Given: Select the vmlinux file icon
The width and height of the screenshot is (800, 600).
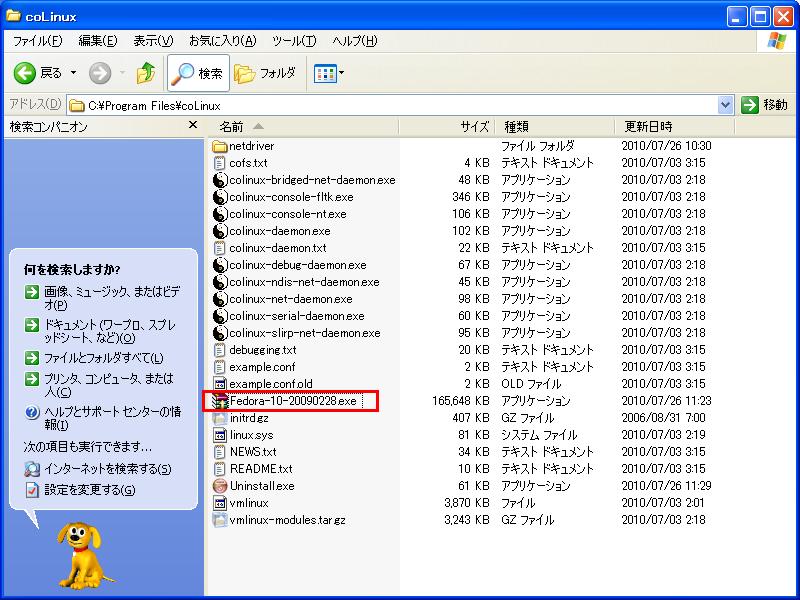Looking at the screenshot, I should click(220, 503).
